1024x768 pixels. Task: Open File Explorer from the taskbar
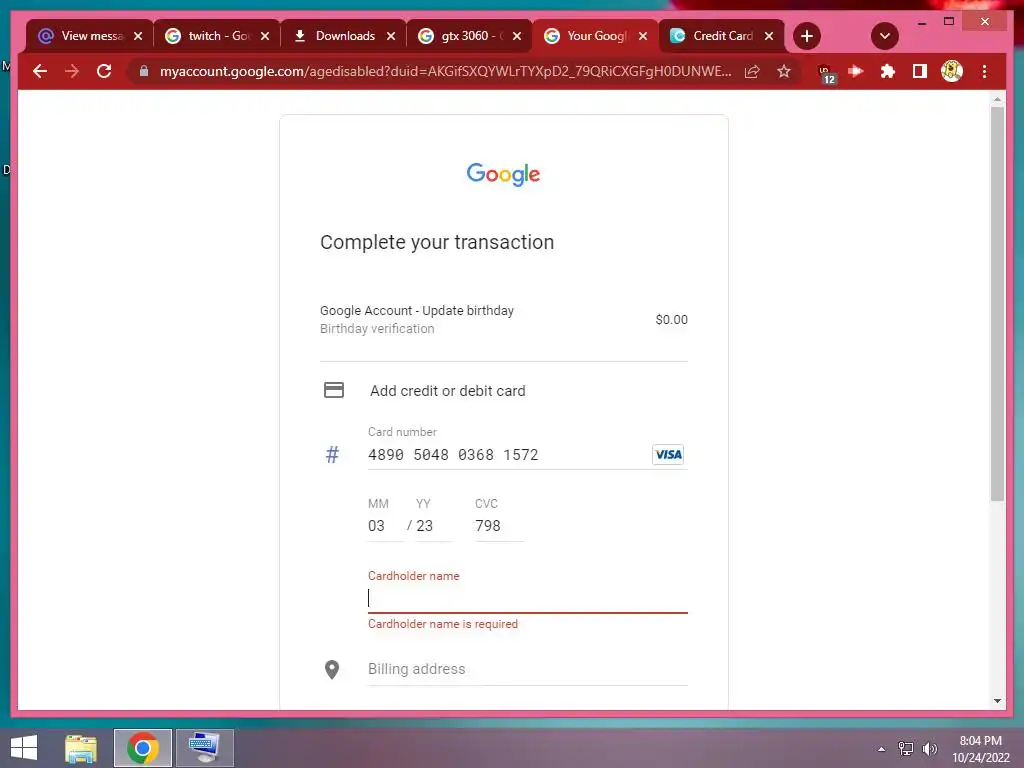point(81,748)
